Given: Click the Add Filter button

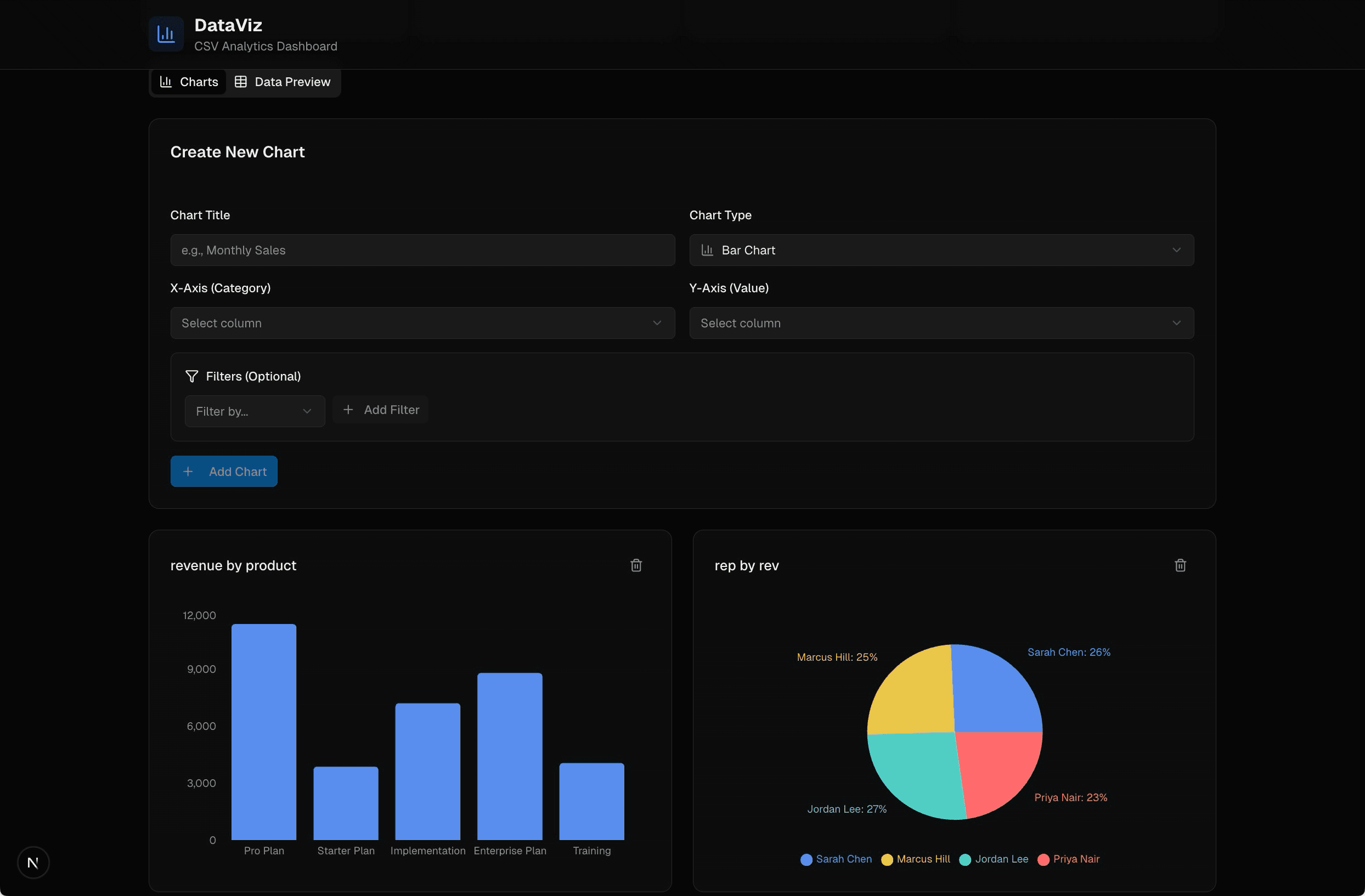Looking at the screenshot, I should click(x=380, y=409).
